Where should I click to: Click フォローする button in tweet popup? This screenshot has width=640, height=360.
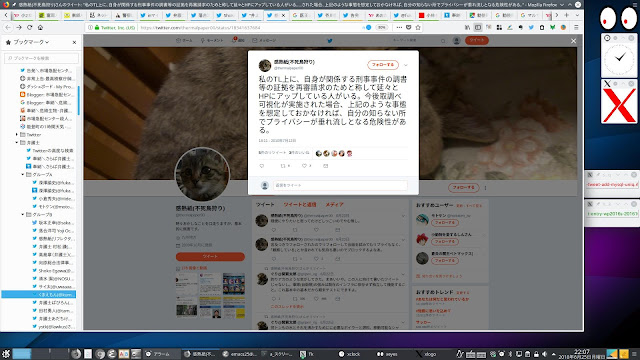pyautogui.click(x=383, y=64)
